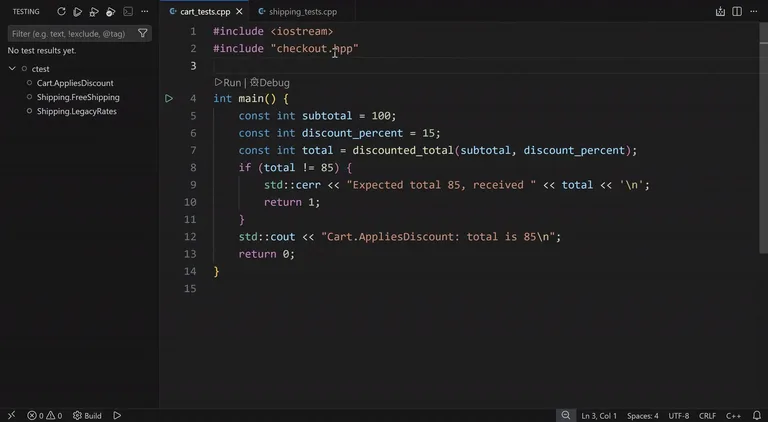Change line ending CRLF
The height and width of the screenshot is (422, 768).
tap(707, 416)
